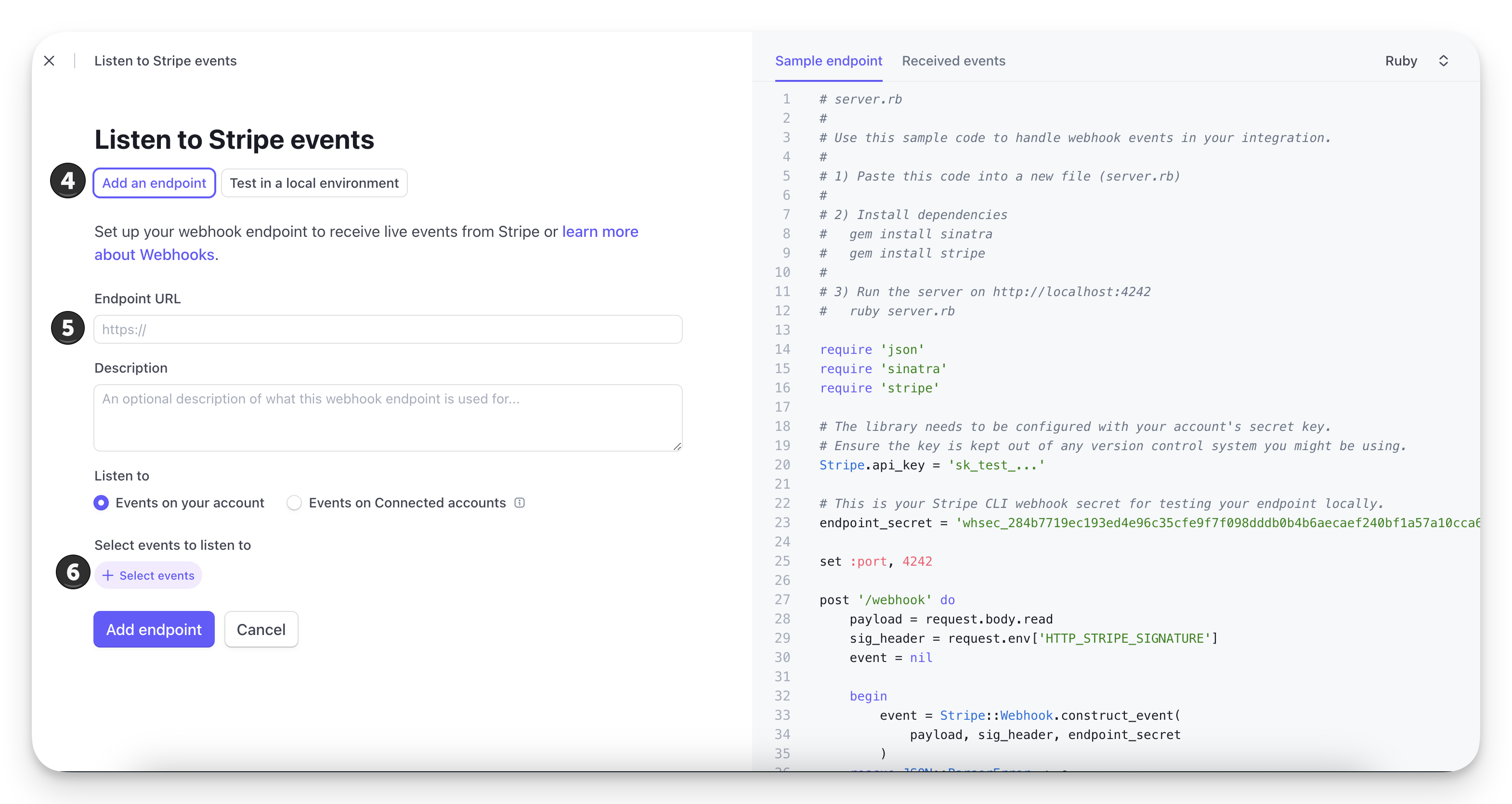This screenshot has height=804, width=1512.
Task: Click the "require 'json'" code line
Action: click(872, 349)
